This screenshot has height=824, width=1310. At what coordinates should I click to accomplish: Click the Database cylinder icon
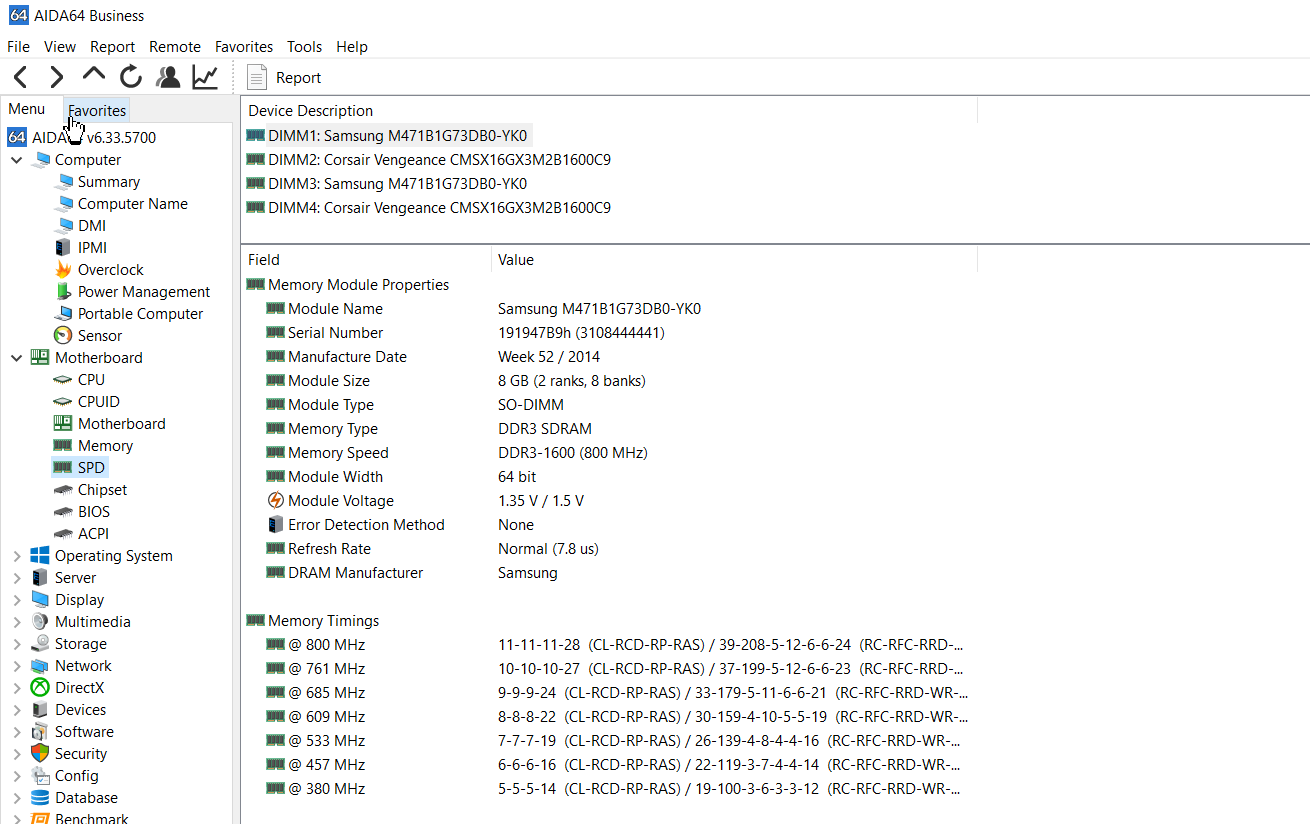[x=40, y=797]
